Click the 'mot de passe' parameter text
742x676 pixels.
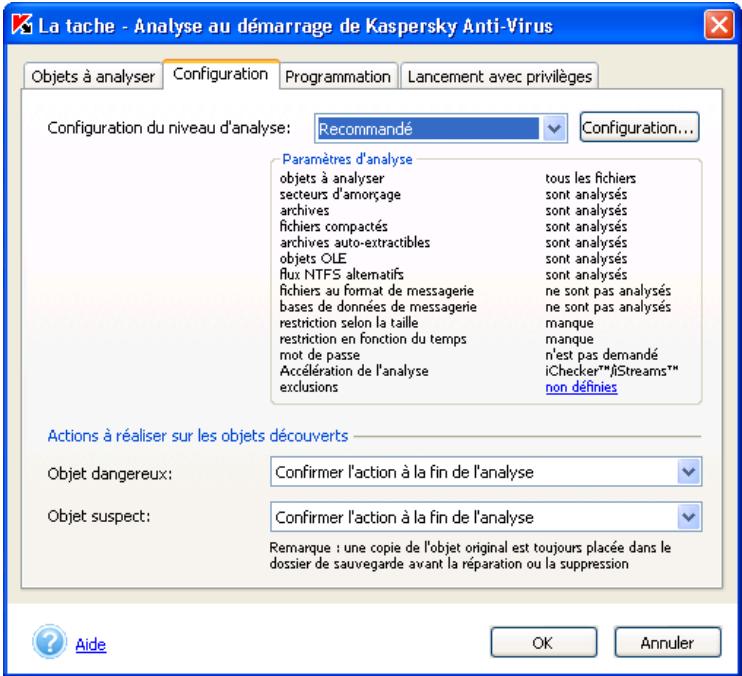pos(319,355)
